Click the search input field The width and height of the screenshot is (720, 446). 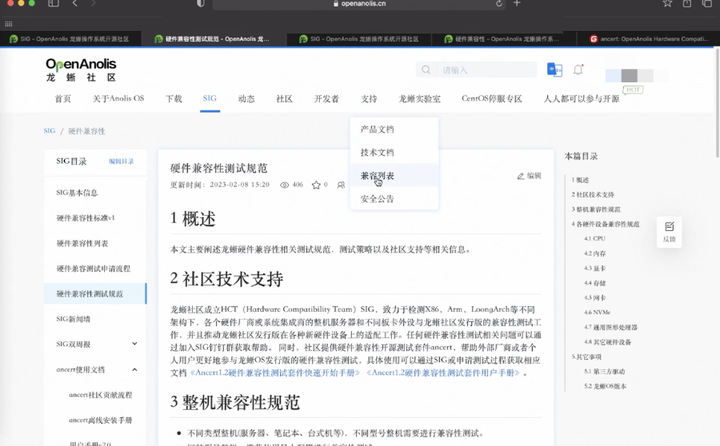click(x=480, y=70)
